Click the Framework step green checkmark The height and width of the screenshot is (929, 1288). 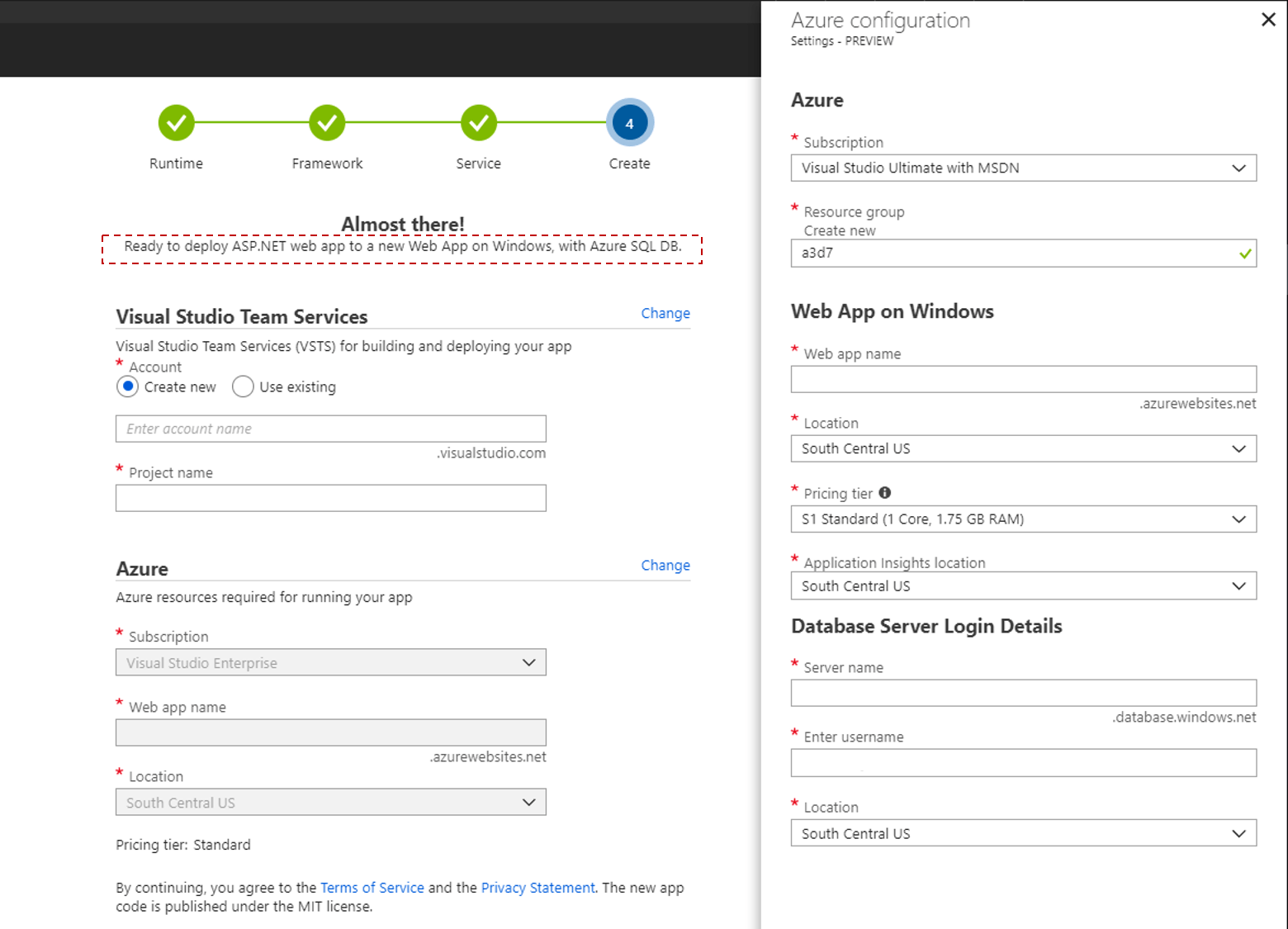[327, 122]
